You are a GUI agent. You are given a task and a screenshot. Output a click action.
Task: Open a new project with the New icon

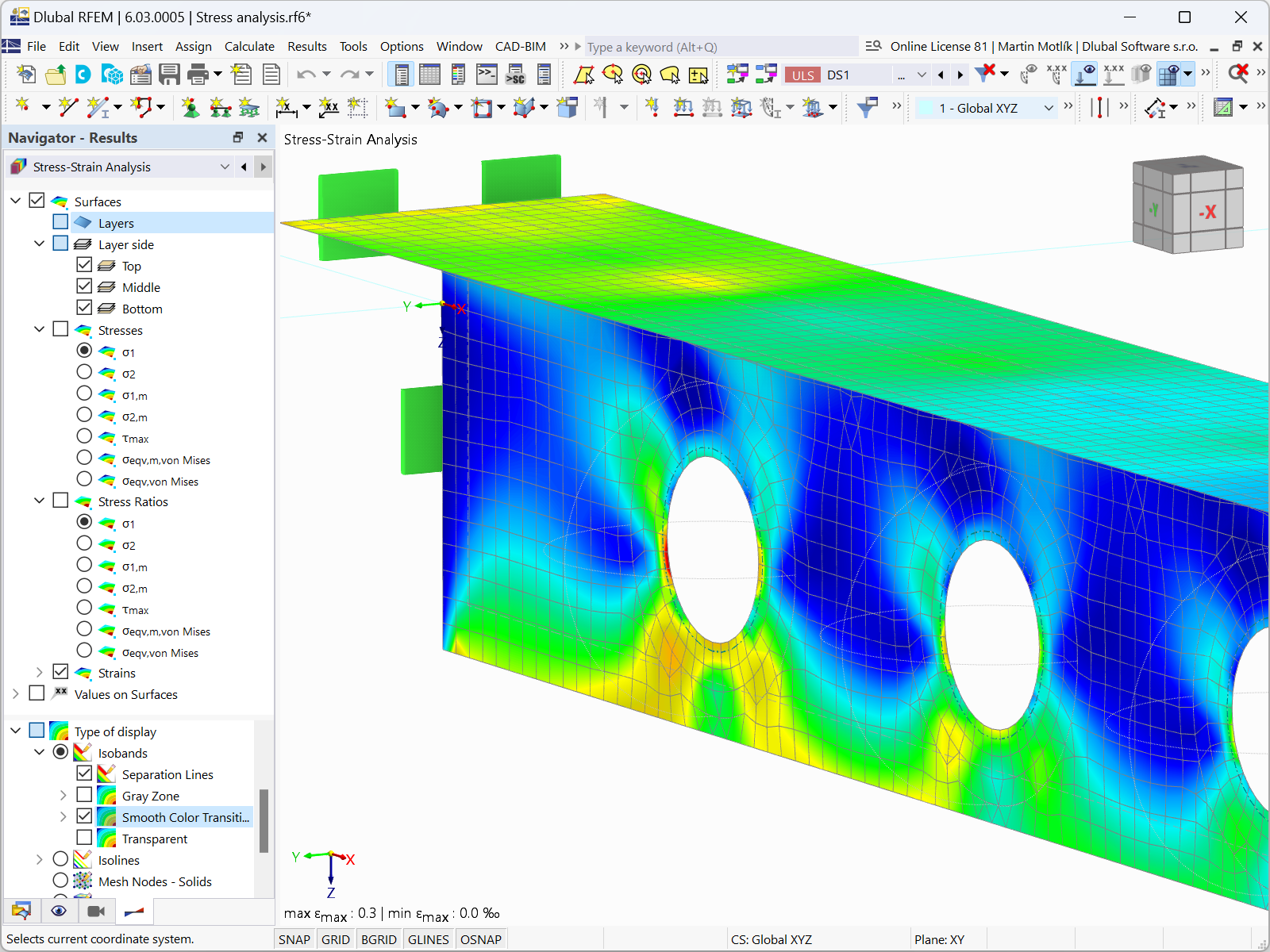[25, 74]
